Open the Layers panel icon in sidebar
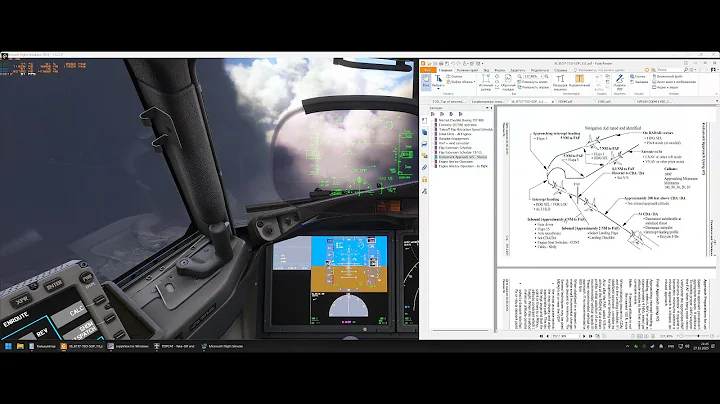The image size is (720, 404). 424,144
